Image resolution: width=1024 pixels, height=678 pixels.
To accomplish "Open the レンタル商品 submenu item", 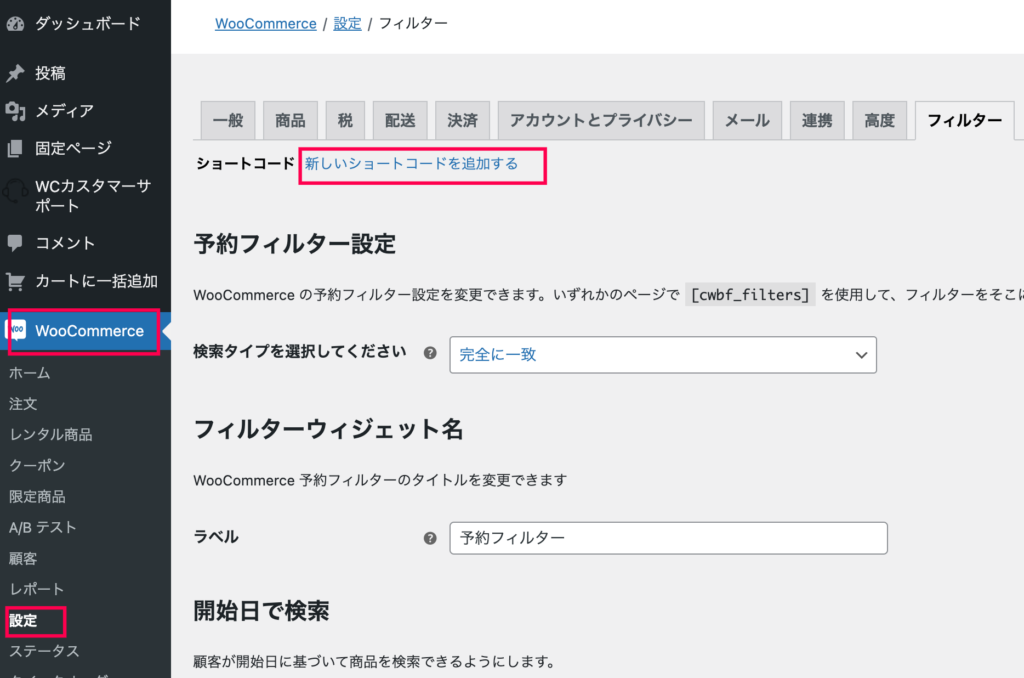I will pyautogui.click(x=51, y=434).
